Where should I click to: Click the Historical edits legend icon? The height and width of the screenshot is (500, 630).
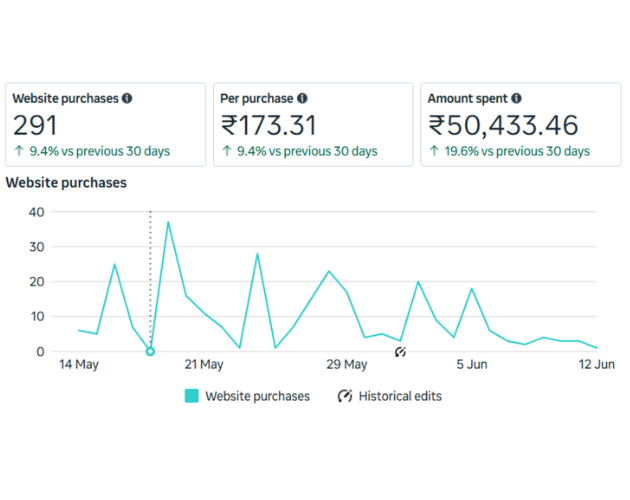(x=345, y=396)
